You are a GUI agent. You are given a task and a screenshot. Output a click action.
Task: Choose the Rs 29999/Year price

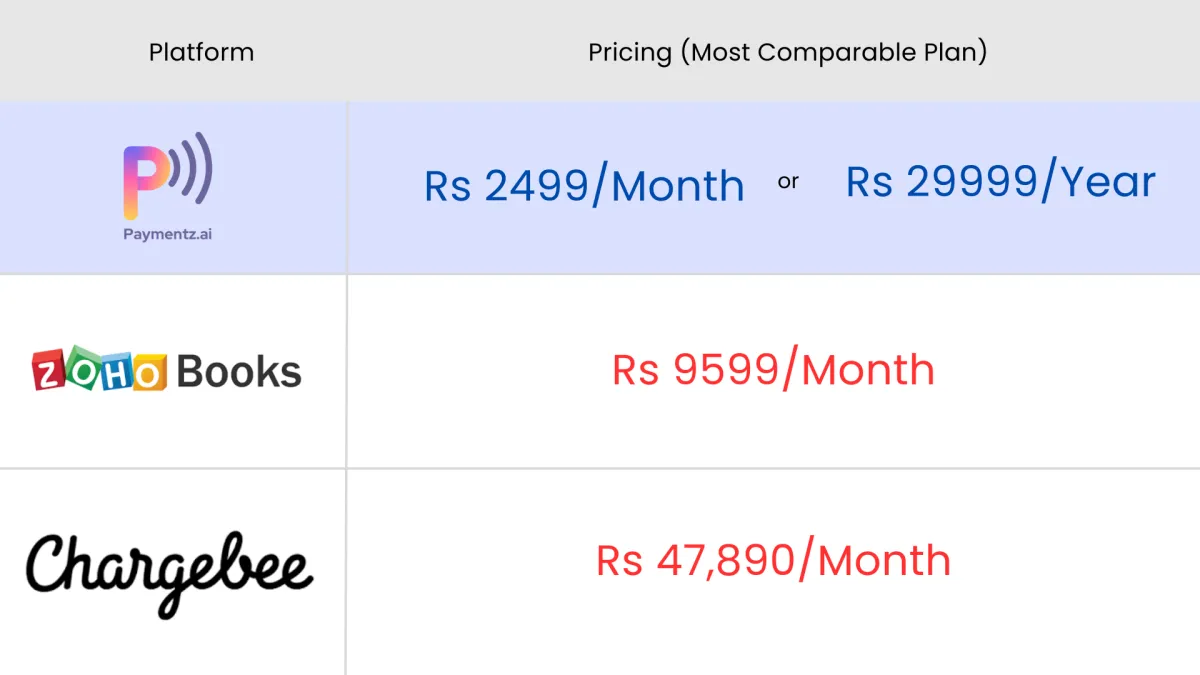coord(1000,182)
